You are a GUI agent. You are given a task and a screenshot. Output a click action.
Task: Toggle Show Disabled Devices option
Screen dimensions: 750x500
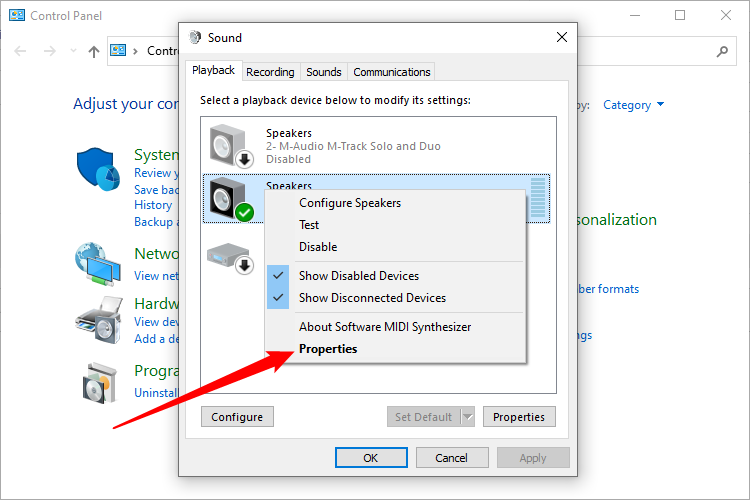358,276
